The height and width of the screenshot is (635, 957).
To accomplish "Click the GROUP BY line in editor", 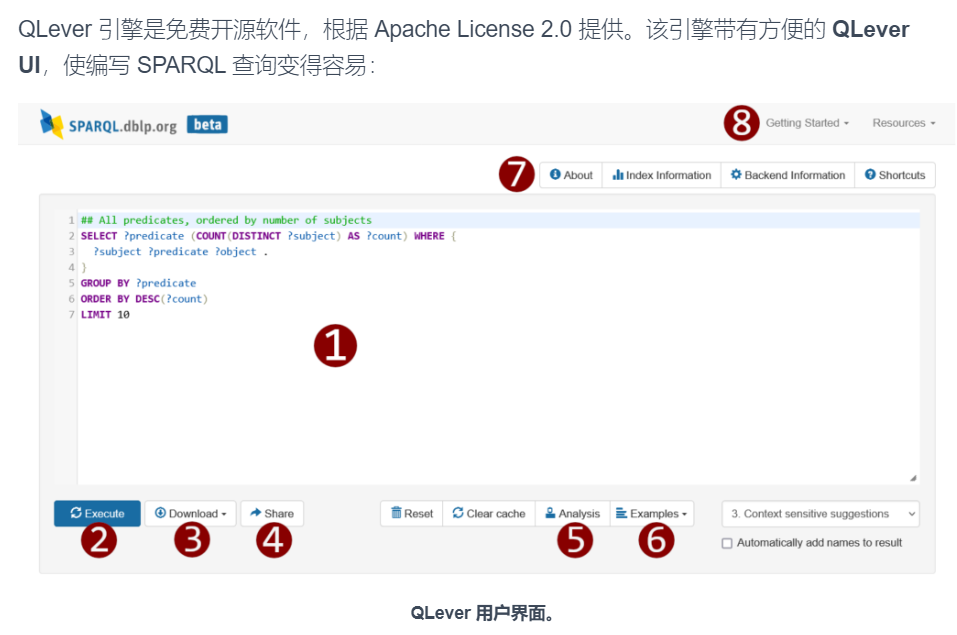I will [139, 283].
